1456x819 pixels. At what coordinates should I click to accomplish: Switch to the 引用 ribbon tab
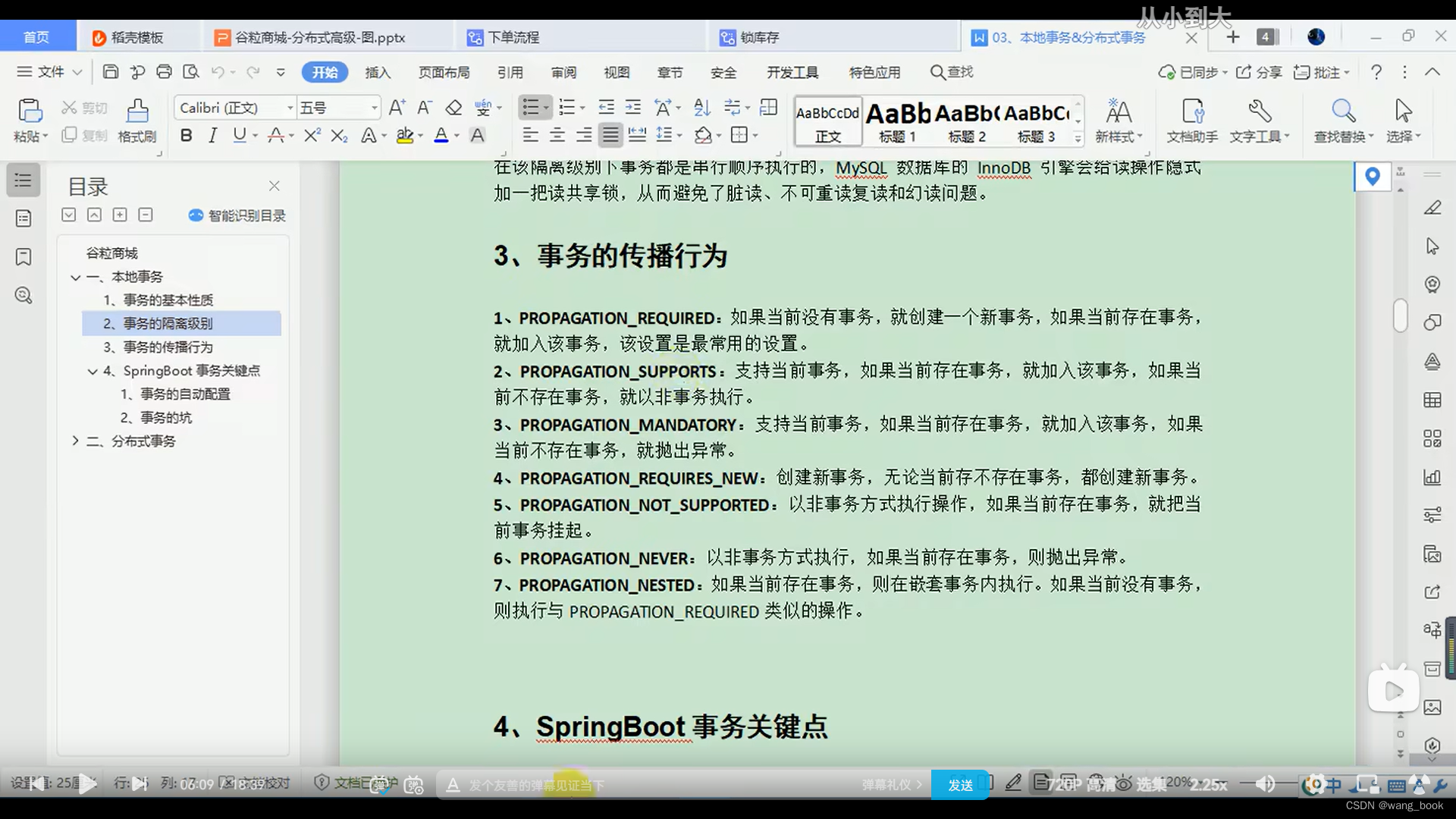[510, 72]
